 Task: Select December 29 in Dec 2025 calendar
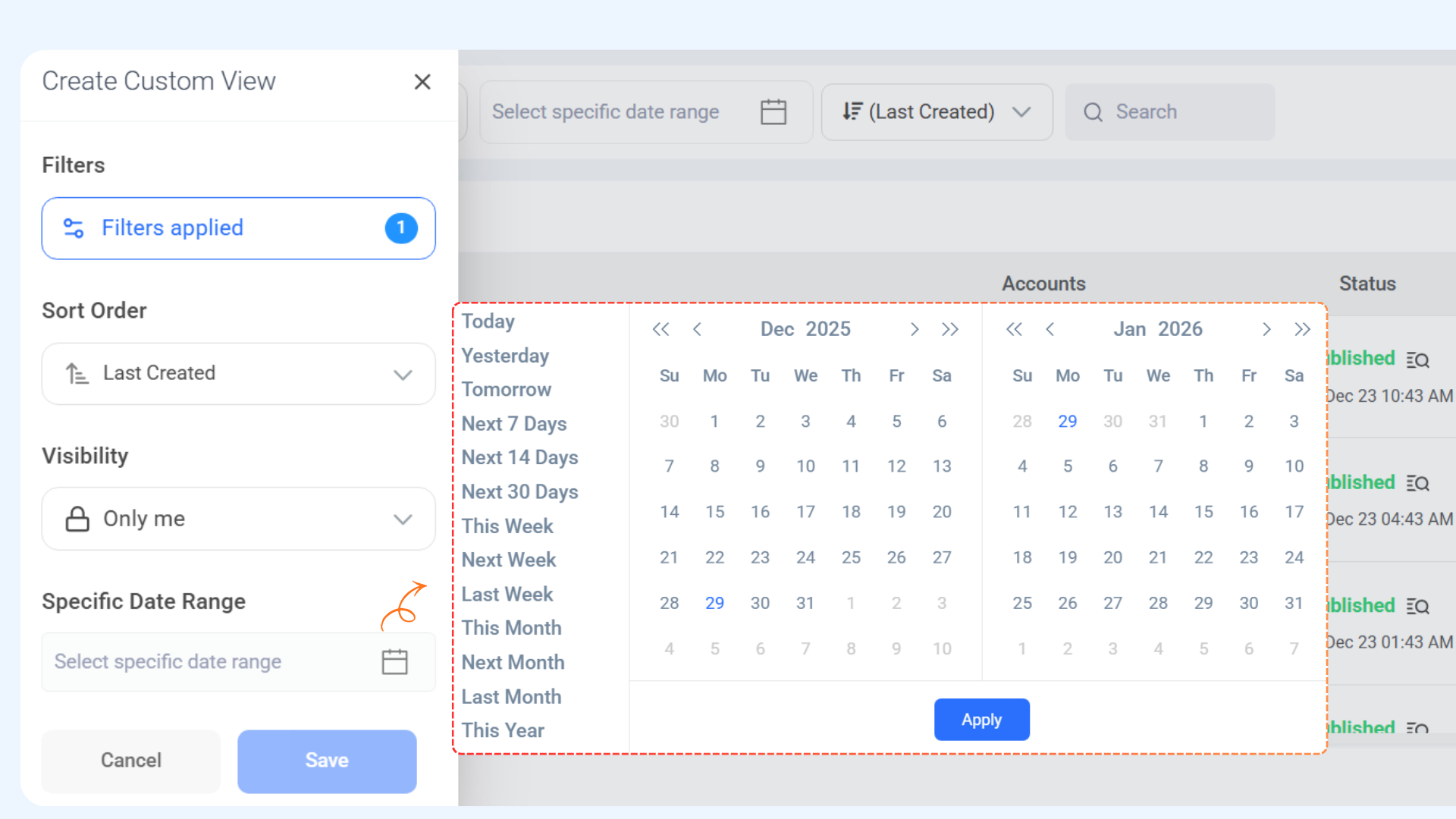tap(714, 603)
